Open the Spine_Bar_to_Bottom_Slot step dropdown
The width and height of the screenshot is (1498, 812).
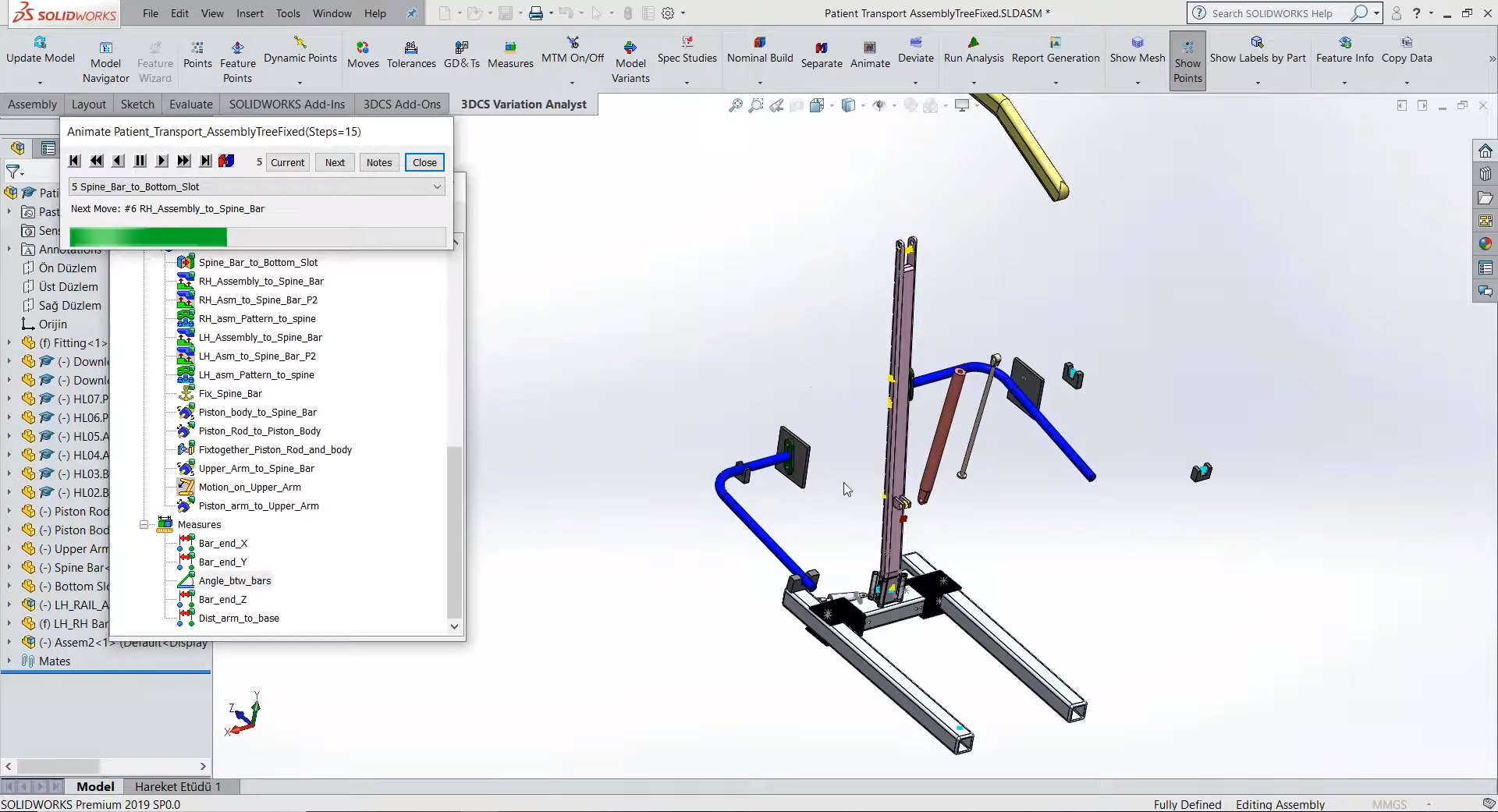(436, 186)
